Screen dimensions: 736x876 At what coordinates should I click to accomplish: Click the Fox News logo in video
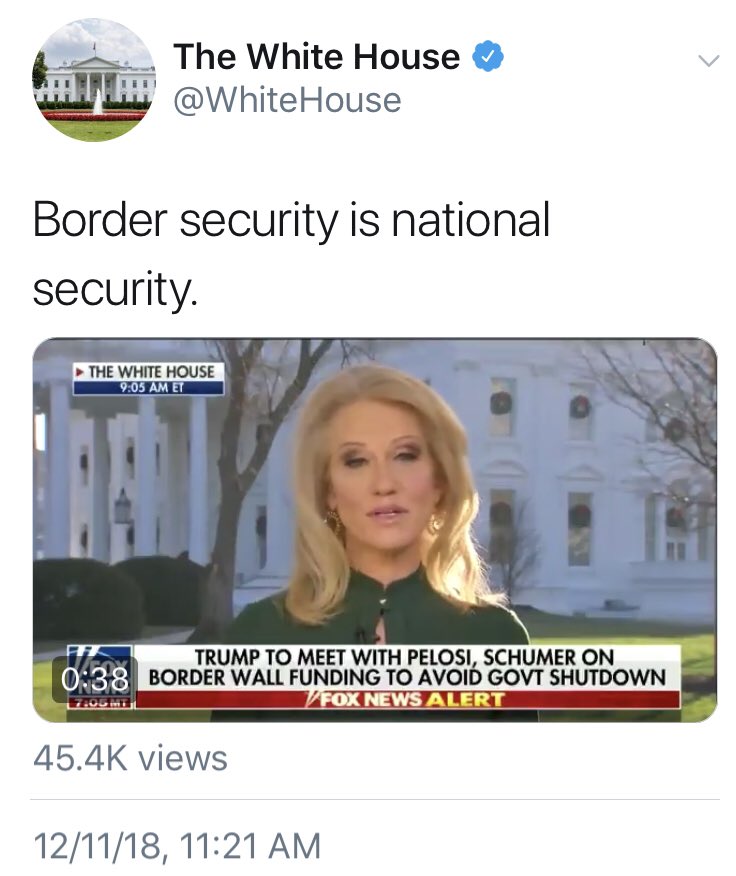(100, 670)
